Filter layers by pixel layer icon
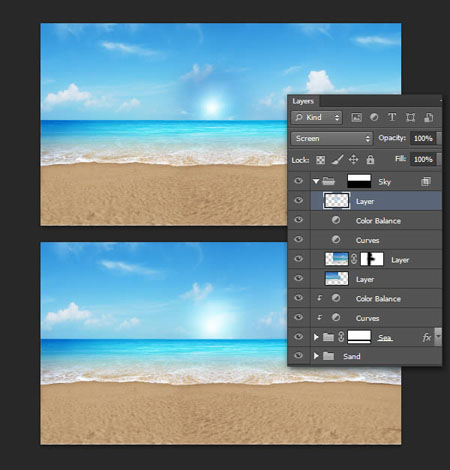 point(356,117)
